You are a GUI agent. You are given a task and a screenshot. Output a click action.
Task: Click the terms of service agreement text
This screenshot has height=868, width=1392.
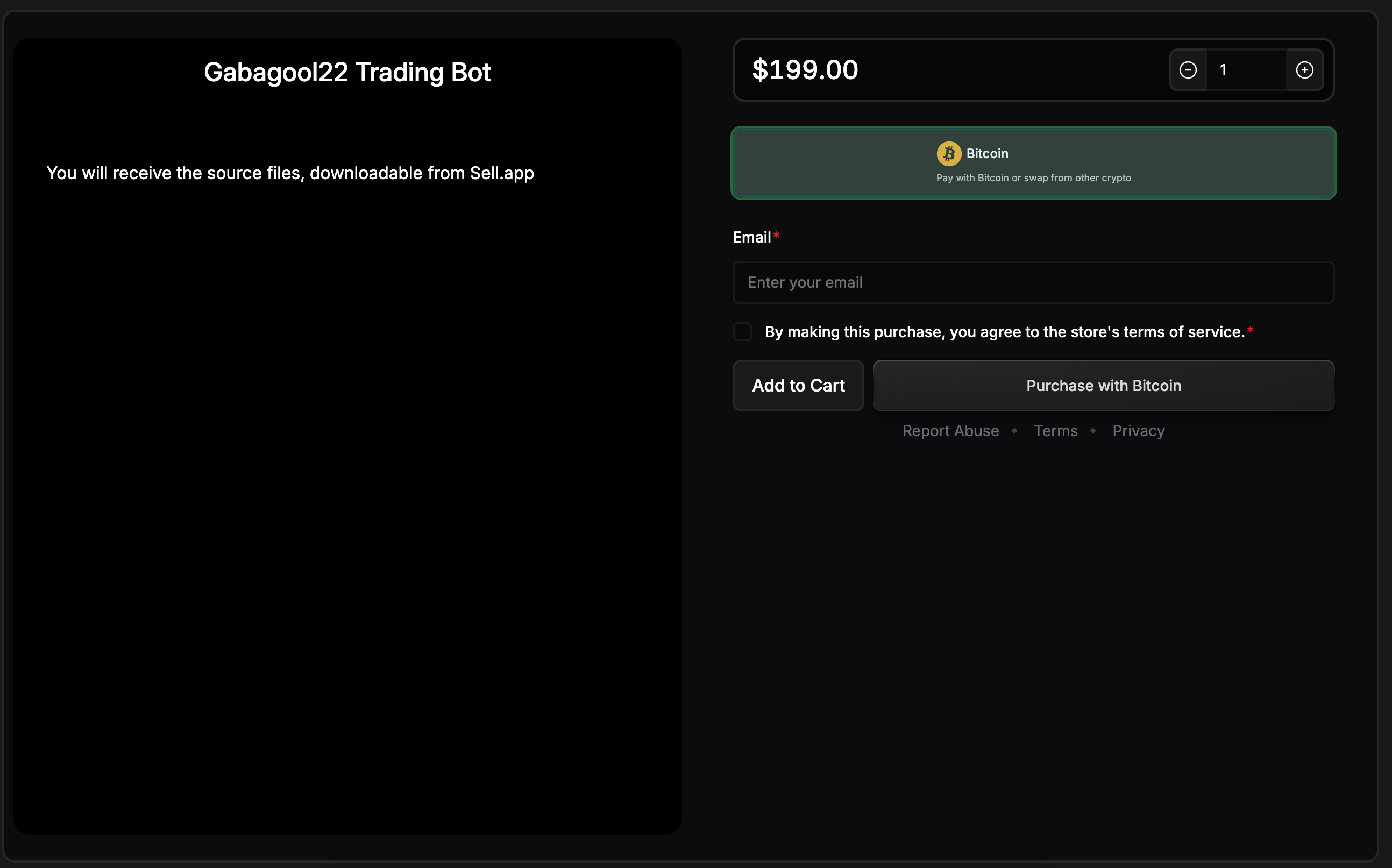pyautogui.click(x=1004, y=332)
